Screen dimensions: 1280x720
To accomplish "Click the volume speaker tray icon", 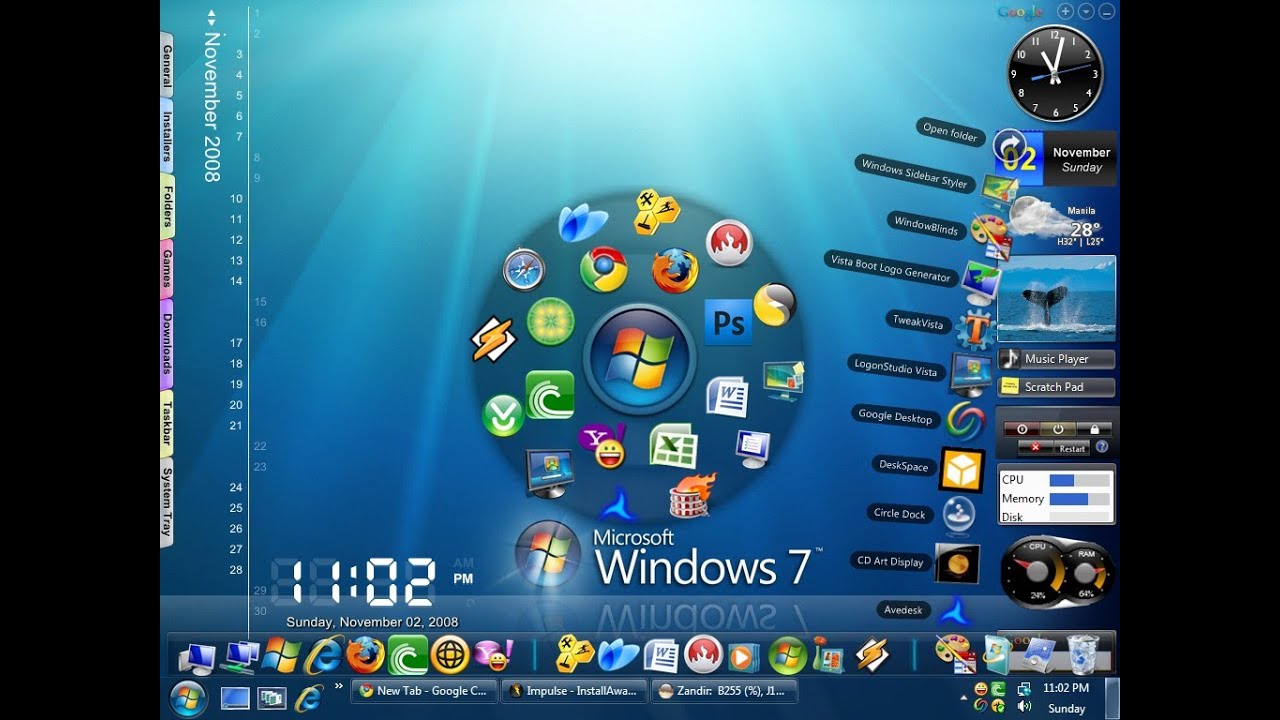I will pyautogui.click(x=1023, y=706).
